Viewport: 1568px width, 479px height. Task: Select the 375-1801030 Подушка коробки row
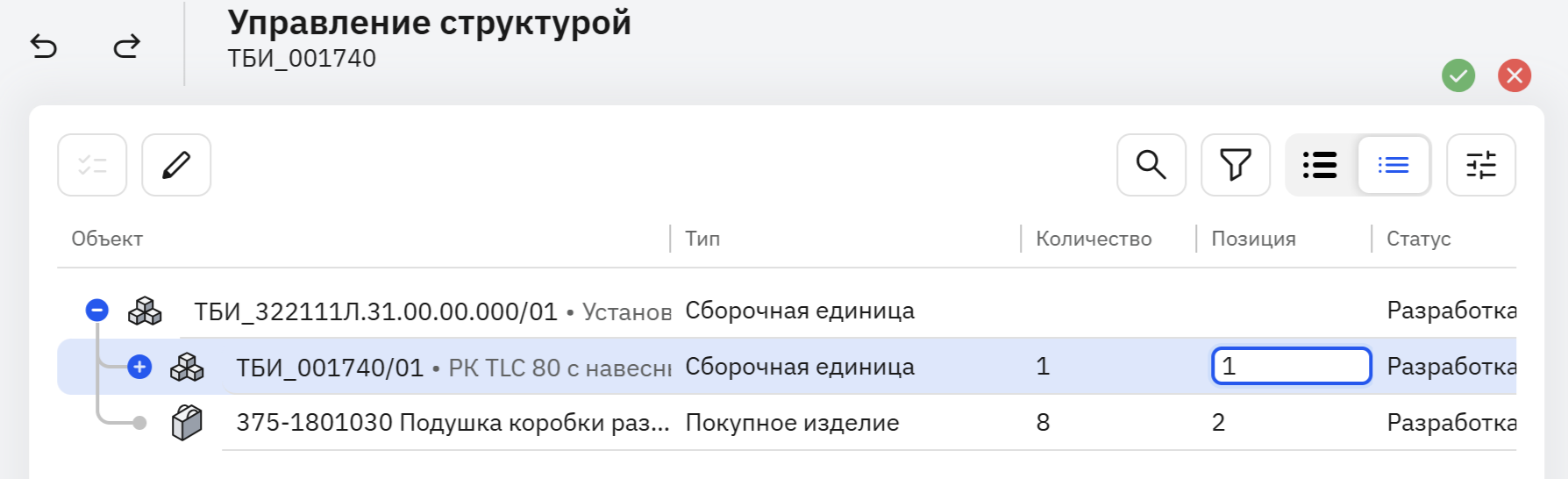pyautogui.click(x=787, y=423)
